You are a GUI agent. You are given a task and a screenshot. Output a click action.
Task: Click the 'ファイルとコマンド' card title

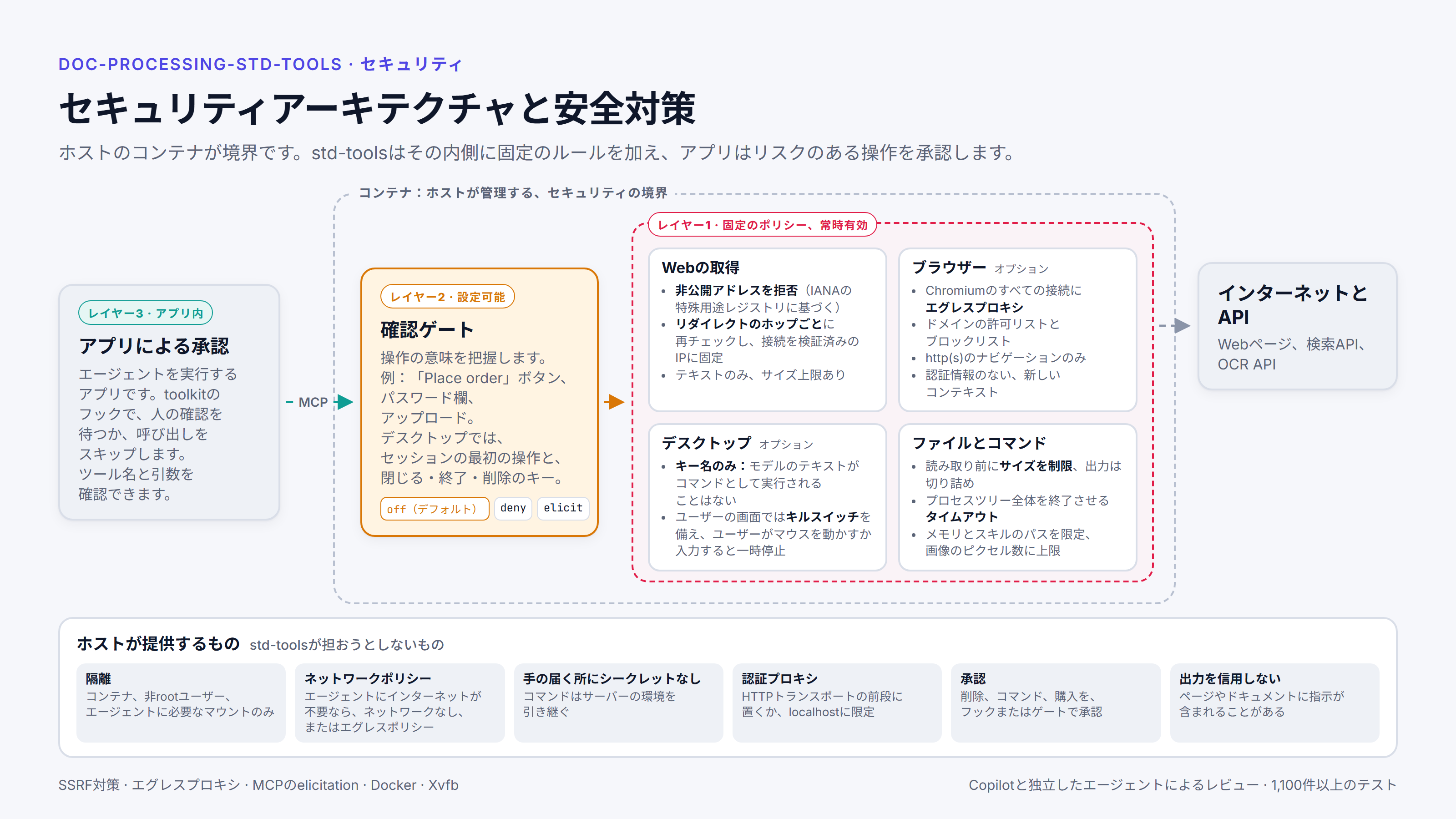click(979, 443)
